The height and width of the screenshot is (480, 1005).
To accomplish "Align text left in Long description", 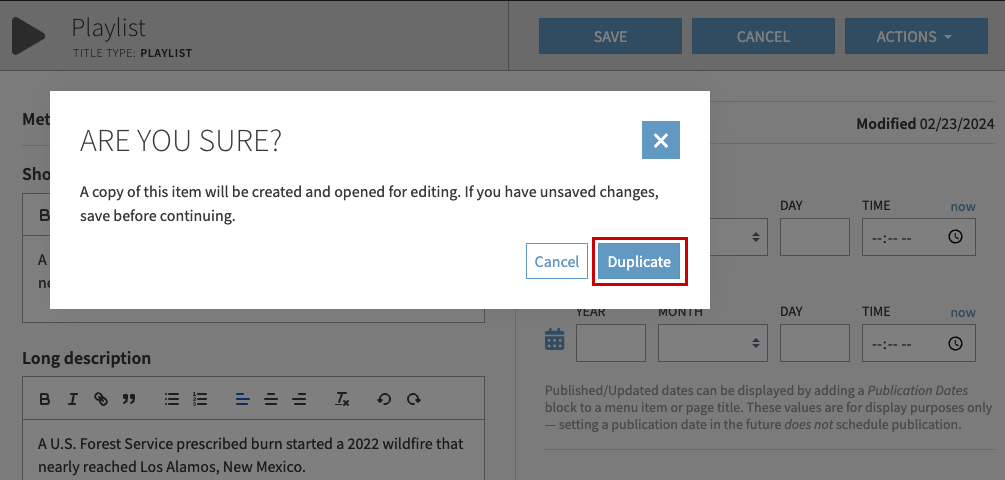I will click(242, 399).
